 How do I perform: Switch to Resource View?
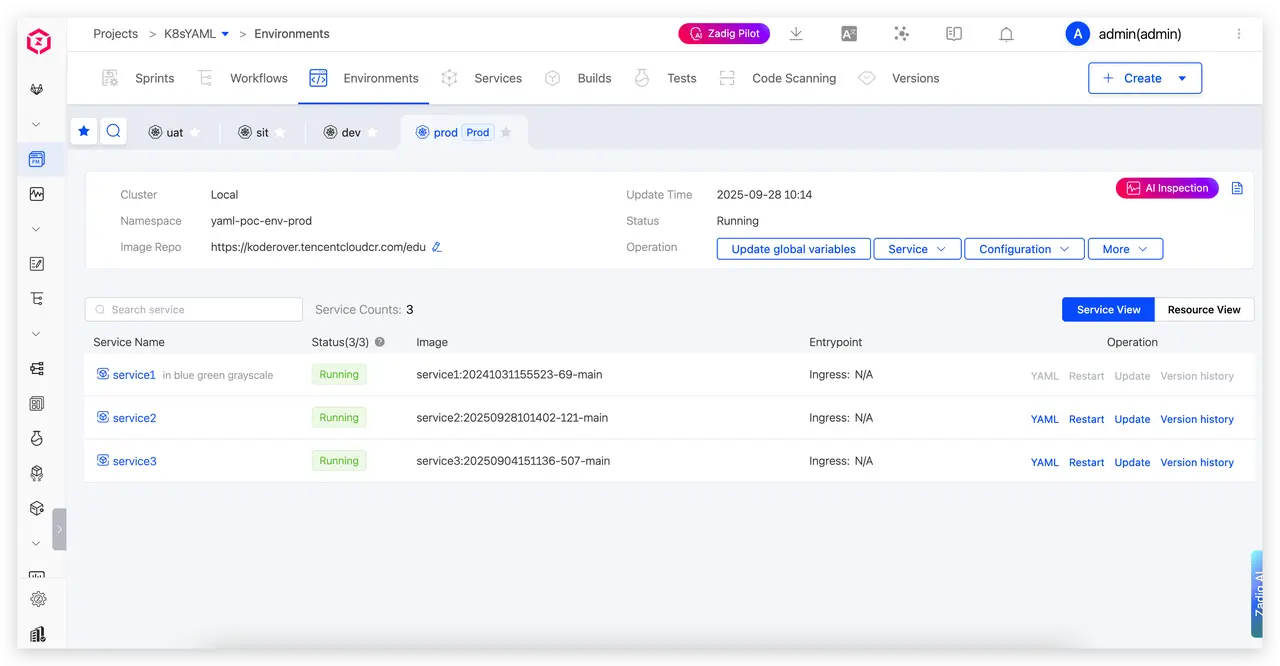pos(1204,310)
